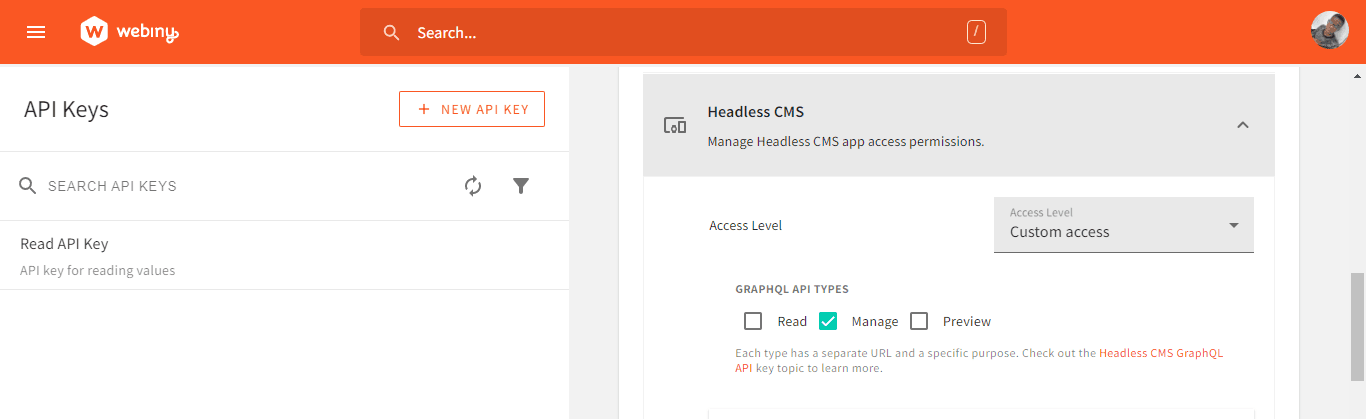
Task: Uncheck the Manage API type checkbox
Action: [828, 321]
